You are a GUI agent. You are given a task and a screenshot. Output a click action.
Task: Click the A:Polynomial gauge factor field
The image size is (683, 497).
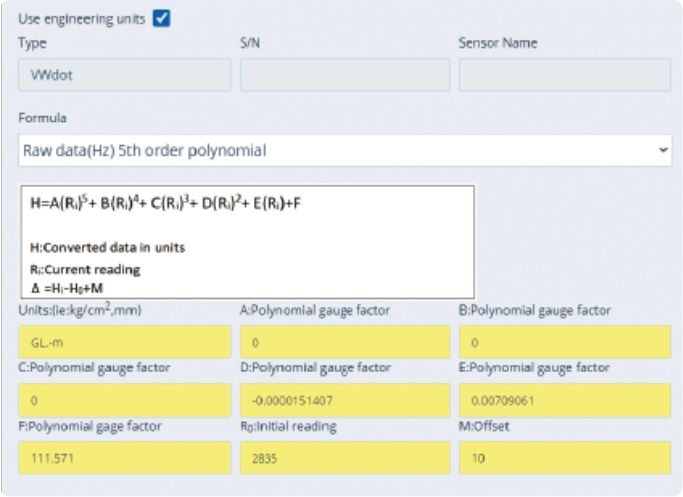click(x=344, y=342)
